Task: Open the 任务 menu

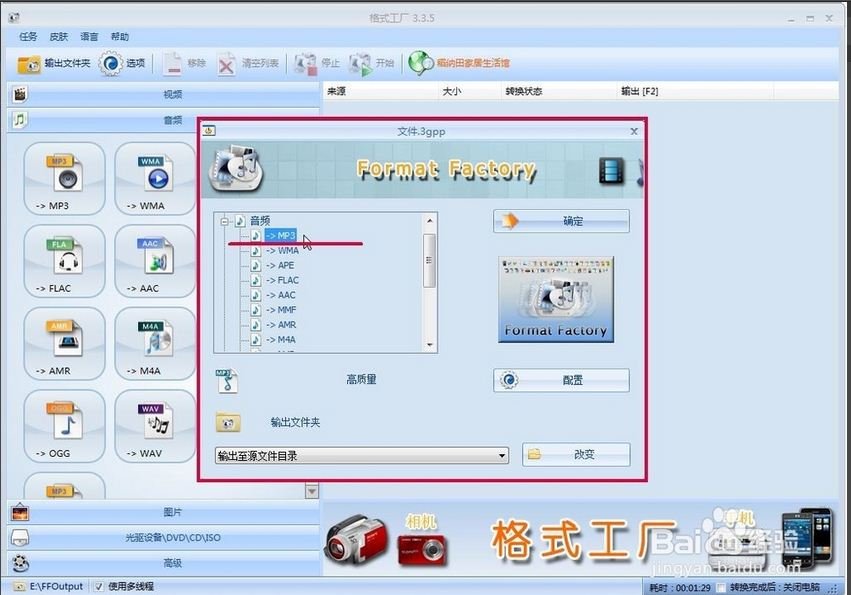Action: tap(30, 36)
